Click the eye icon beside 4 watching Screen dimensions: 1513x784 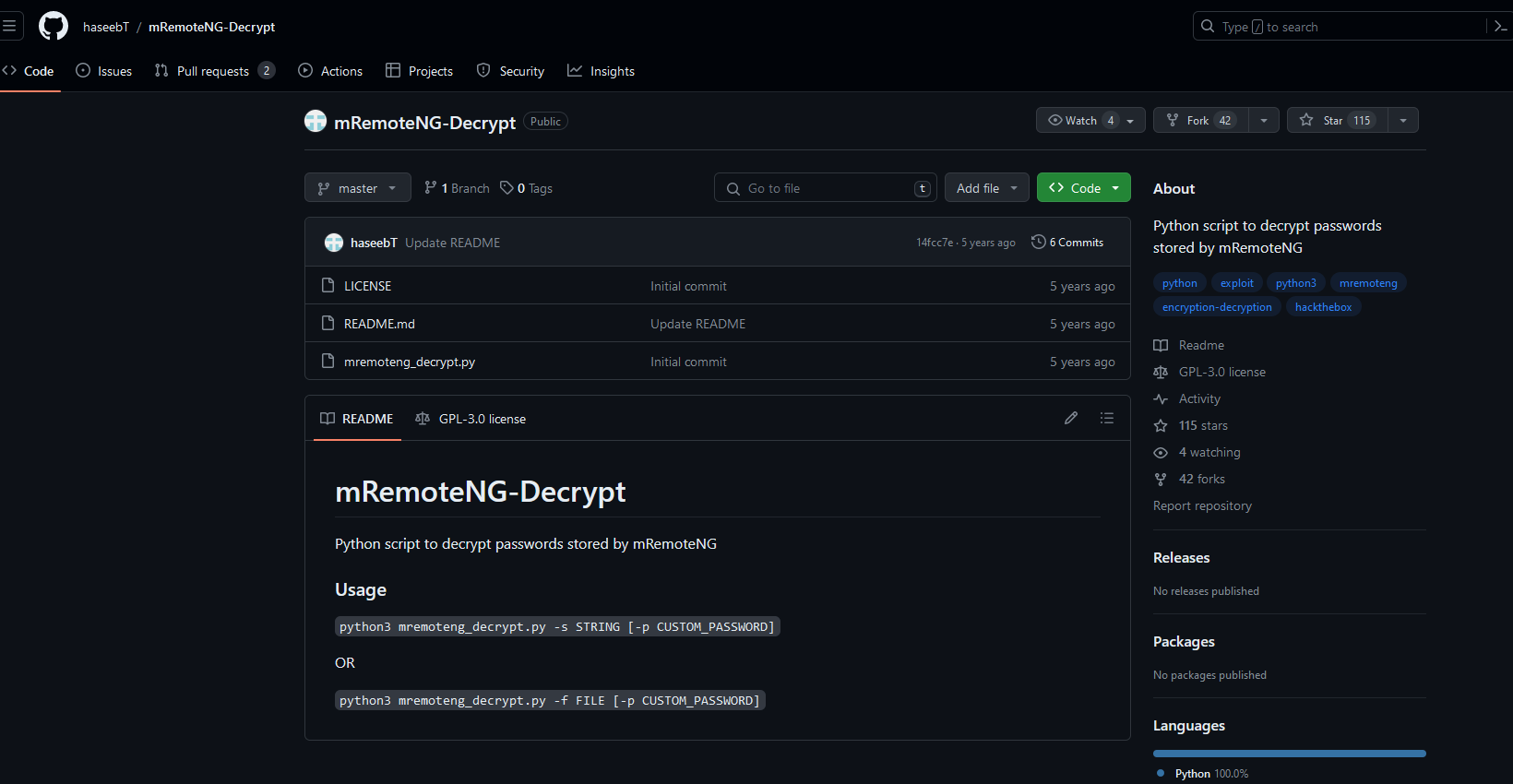pyautogui.click(x=1161, y=452)
